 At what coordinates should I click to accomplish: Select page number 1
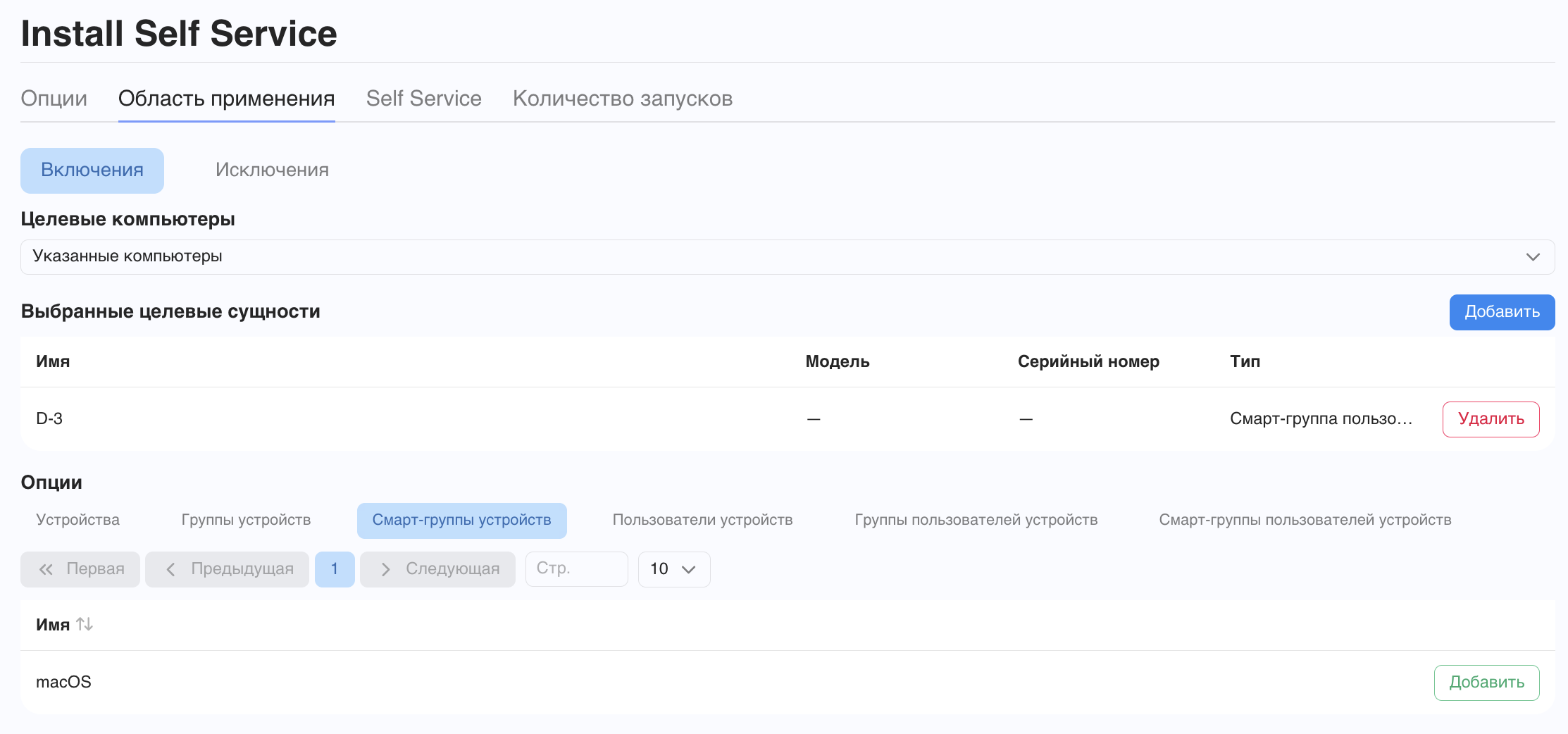pos(335,569)
